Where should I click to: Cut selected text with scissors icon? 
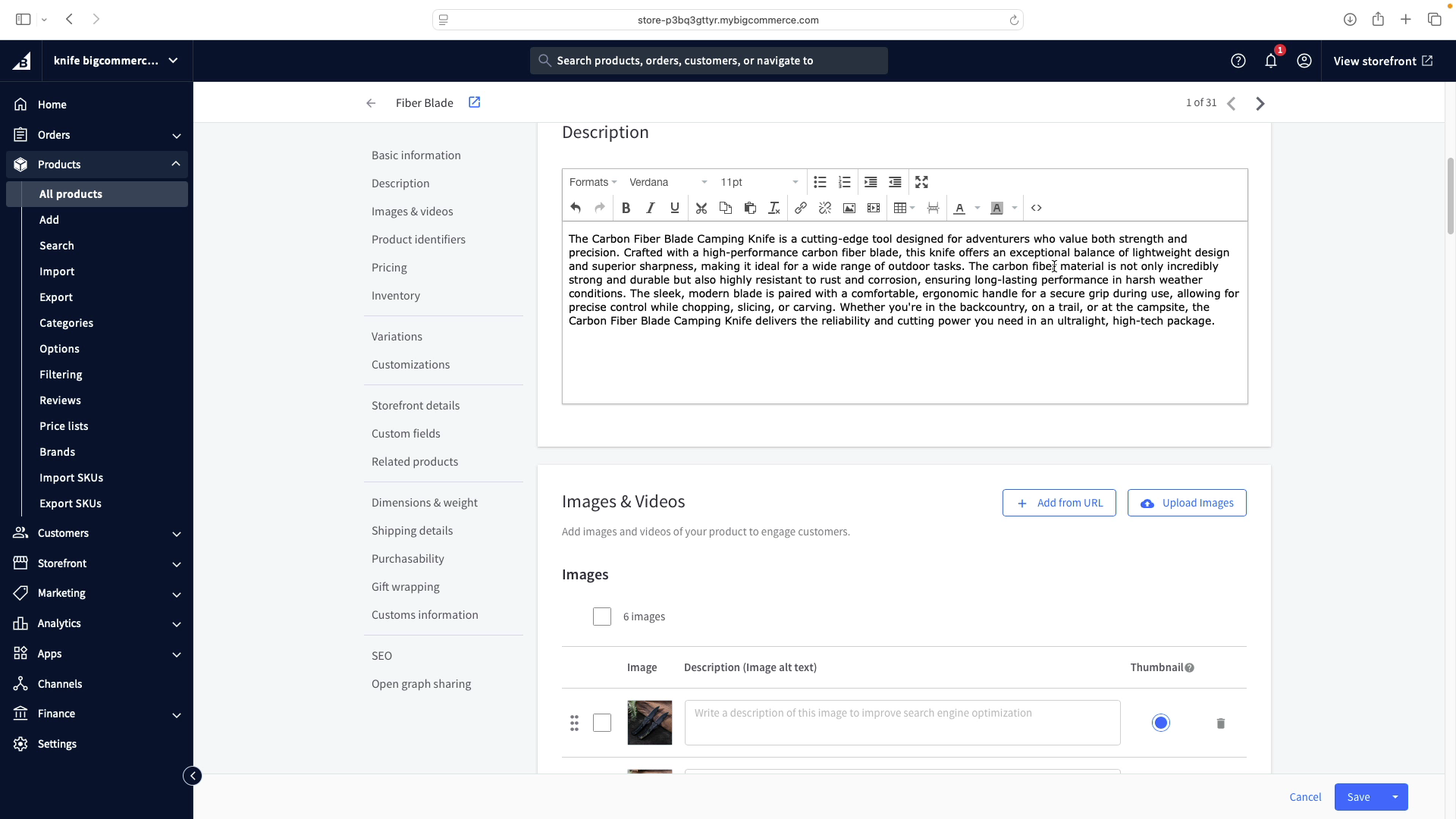[701, 208]
